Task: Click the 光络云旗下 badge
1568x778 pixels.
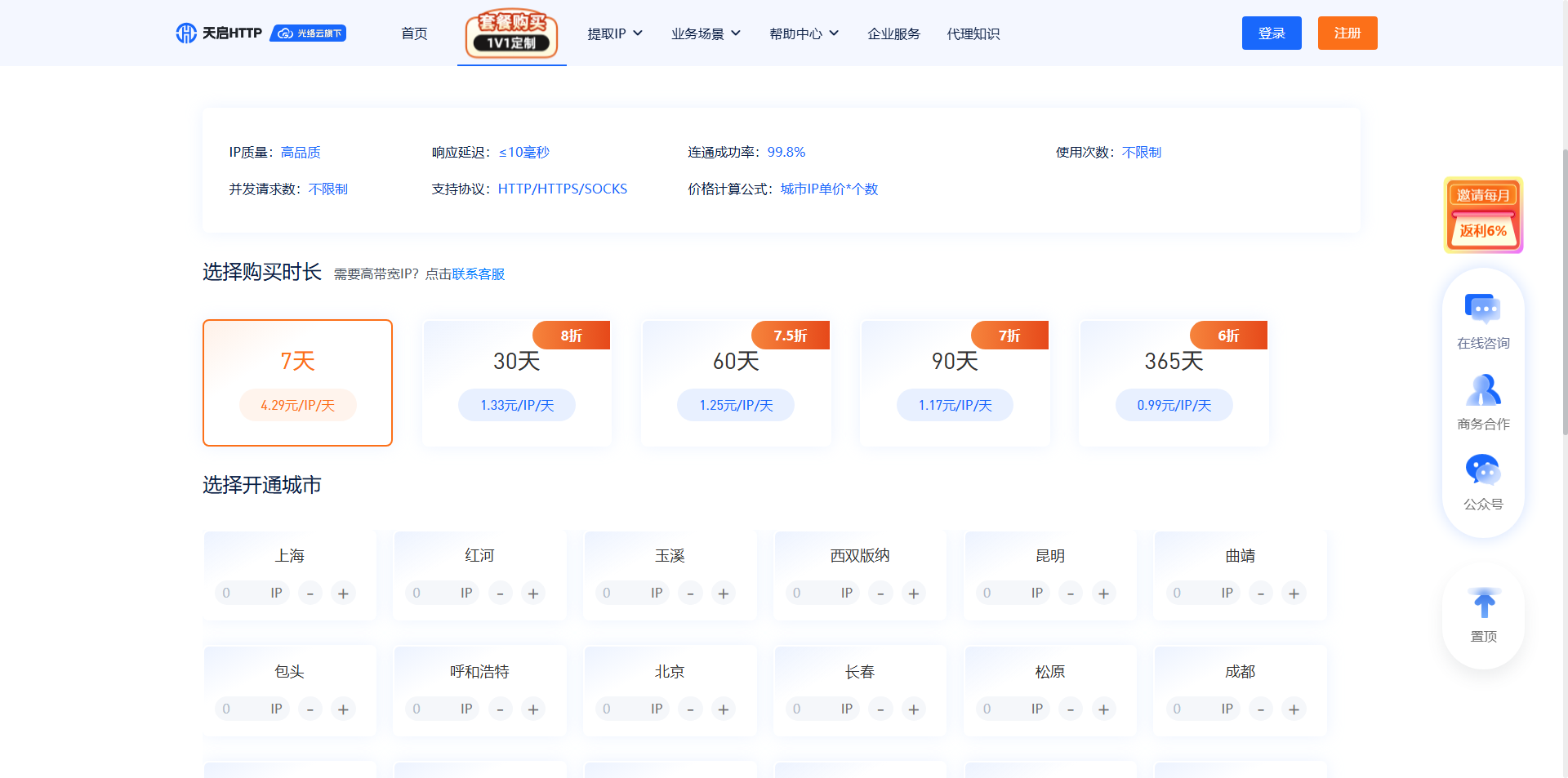Action: (x=308, y=33)
